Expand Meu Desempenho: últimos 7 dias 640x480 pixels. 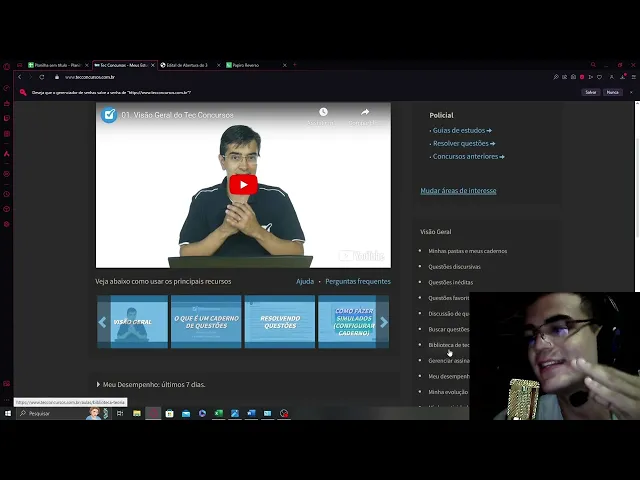[x=151, y=384]
